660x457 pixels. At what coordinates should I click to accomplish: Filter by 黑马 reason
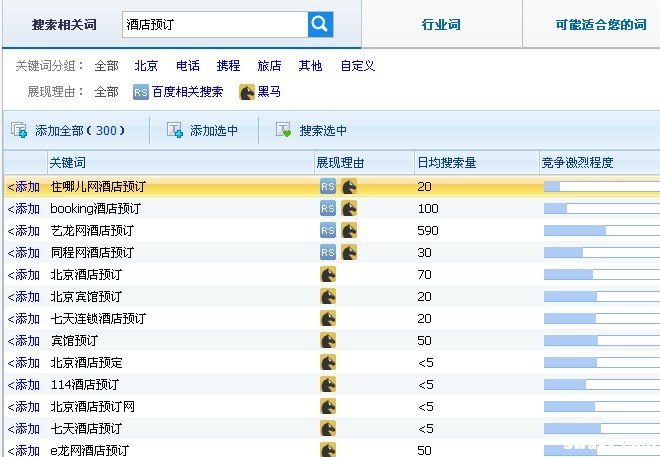(269, 92)
